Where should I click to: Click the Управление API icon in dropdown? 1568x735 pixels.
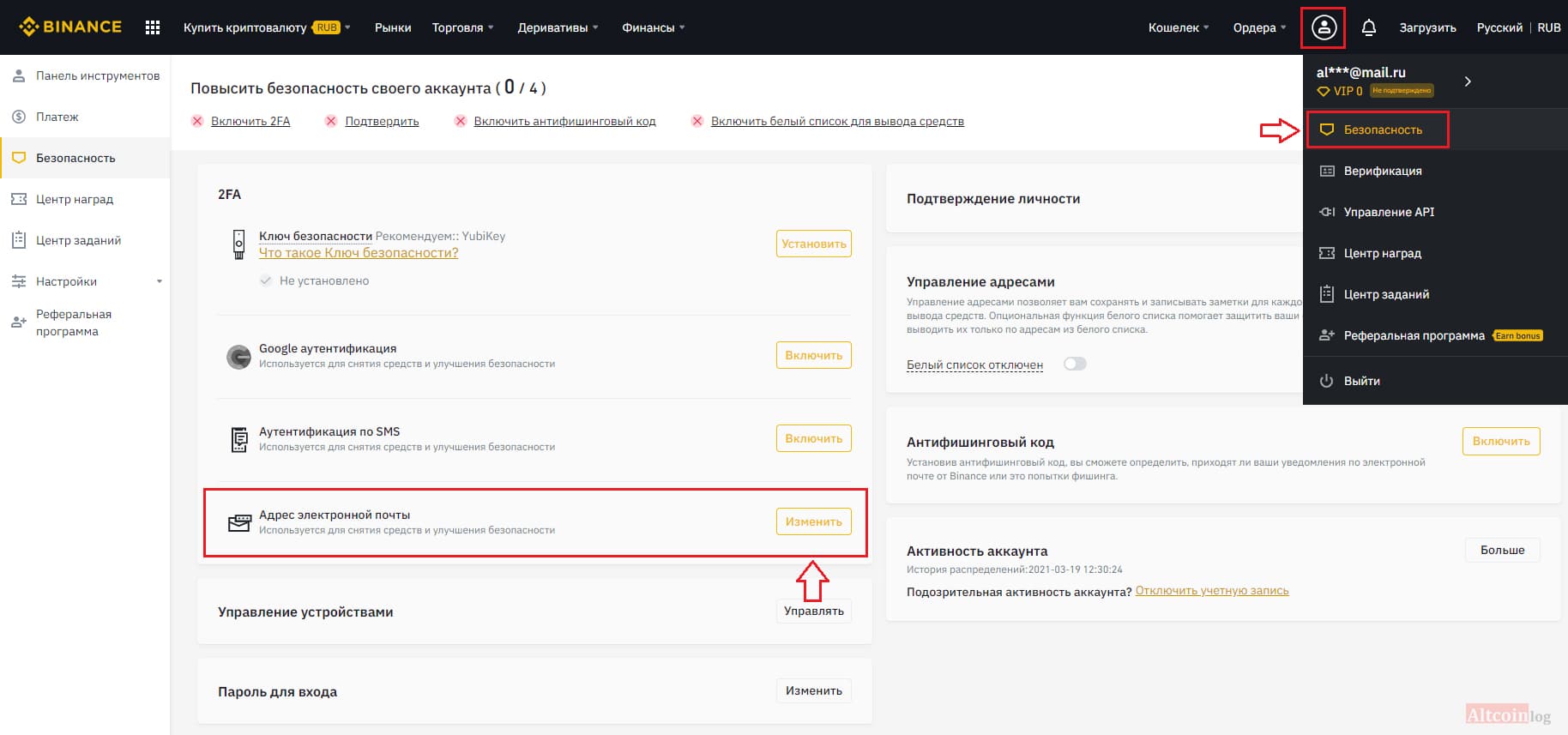(1327, 212)
